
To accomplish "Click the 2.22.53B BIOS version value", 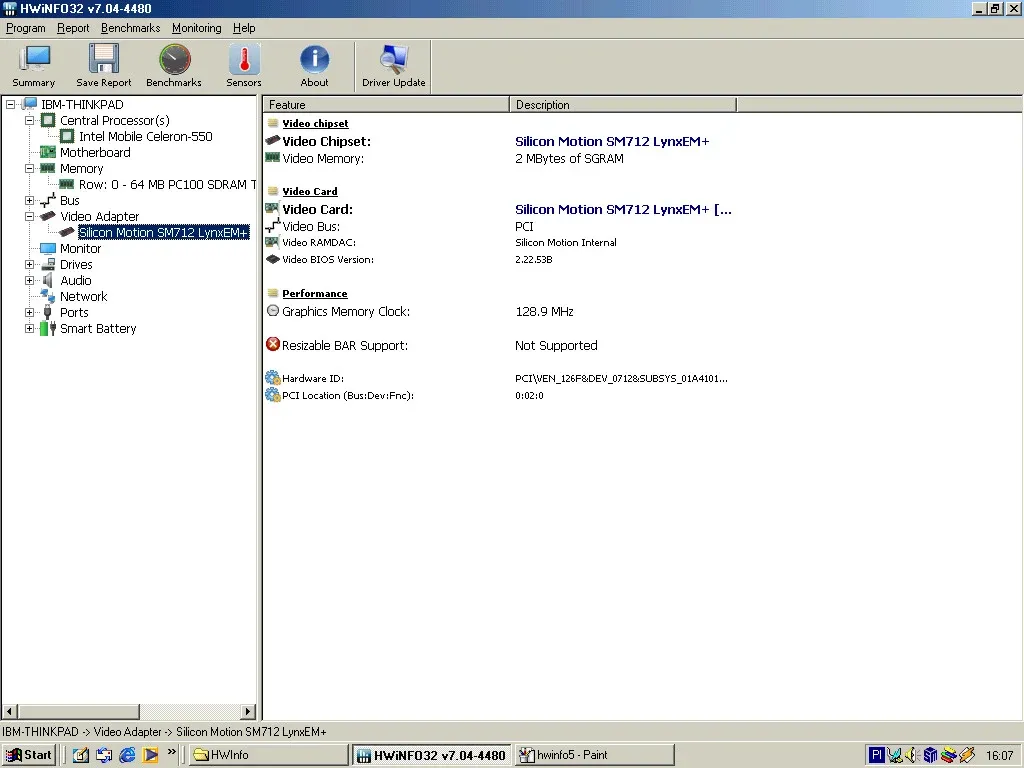I will tap(534, 259).
